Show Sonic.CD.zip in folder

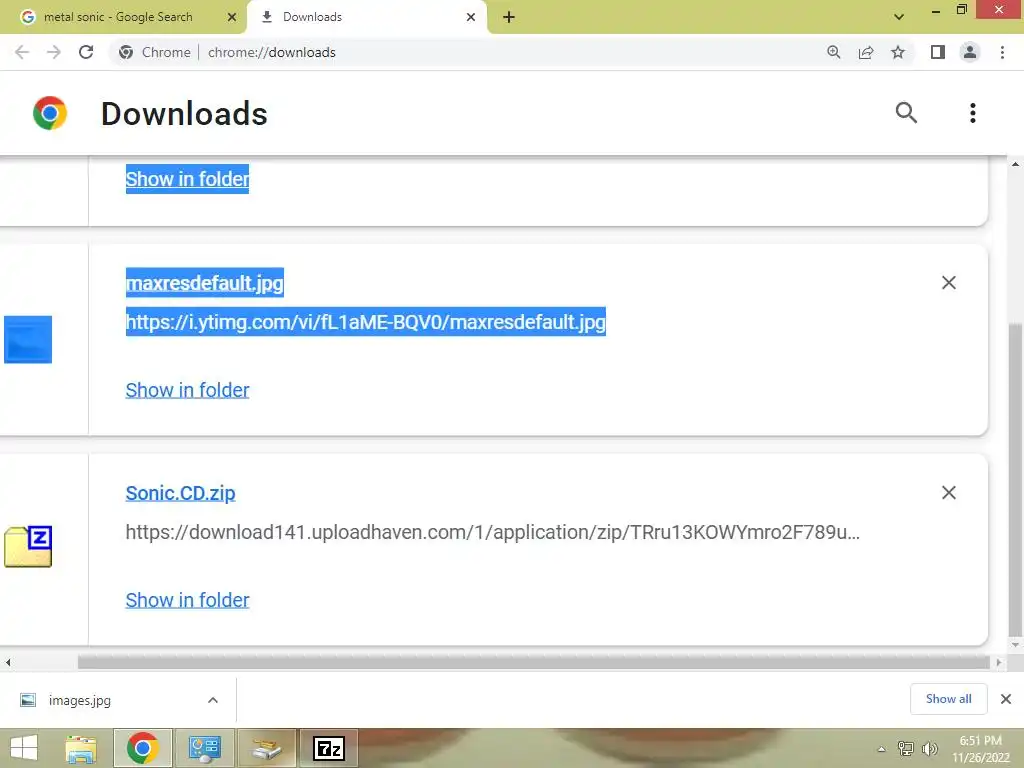point(187,600)
